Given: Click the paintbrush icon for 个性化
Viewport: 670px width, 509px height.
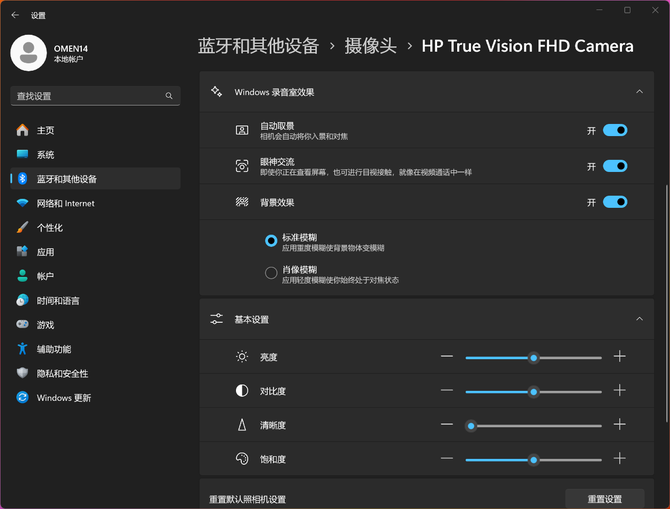Looking at the screenshot, I should 22,227.
